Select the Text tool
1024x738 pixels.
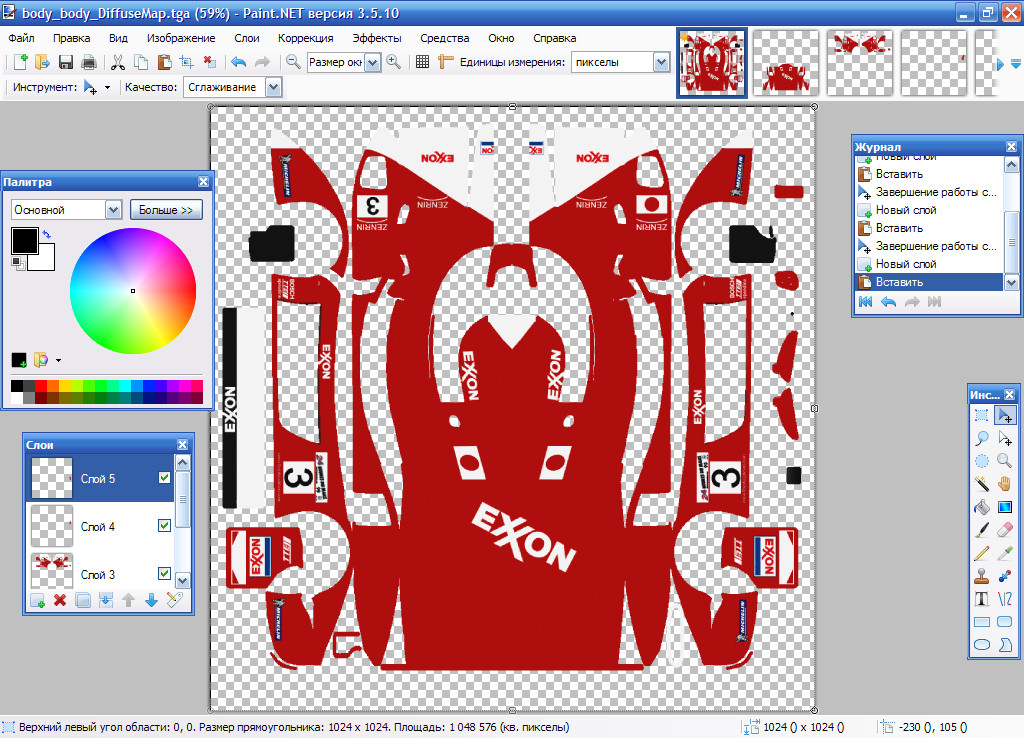point(981,599)
